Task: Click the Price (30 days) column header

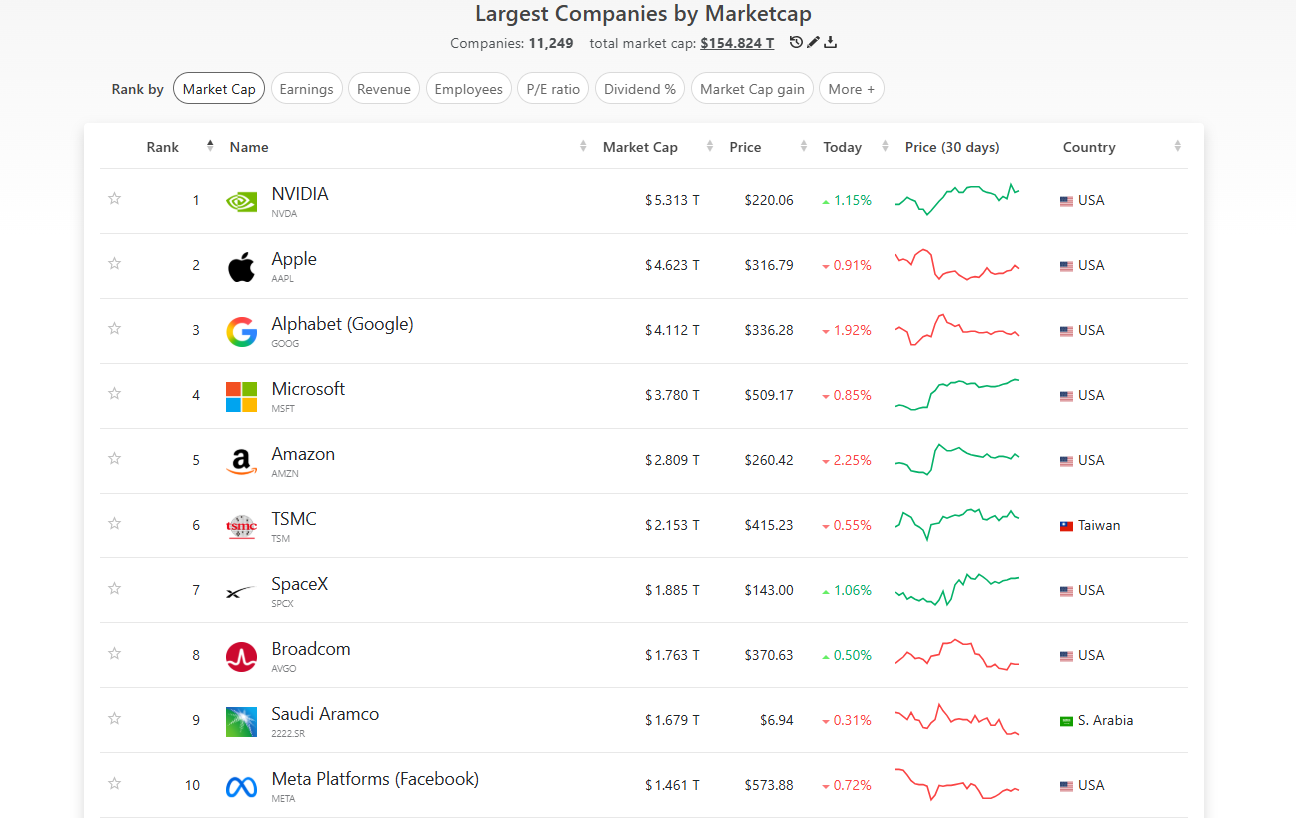Action: click(952, 147)
